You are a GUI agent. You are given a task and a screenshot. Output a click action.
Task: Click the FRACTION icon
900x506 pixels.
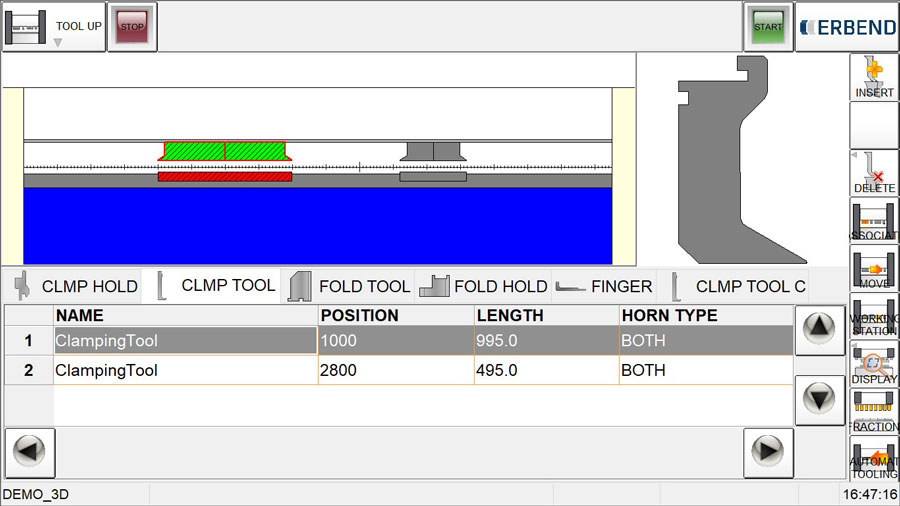tap(874, 411)
